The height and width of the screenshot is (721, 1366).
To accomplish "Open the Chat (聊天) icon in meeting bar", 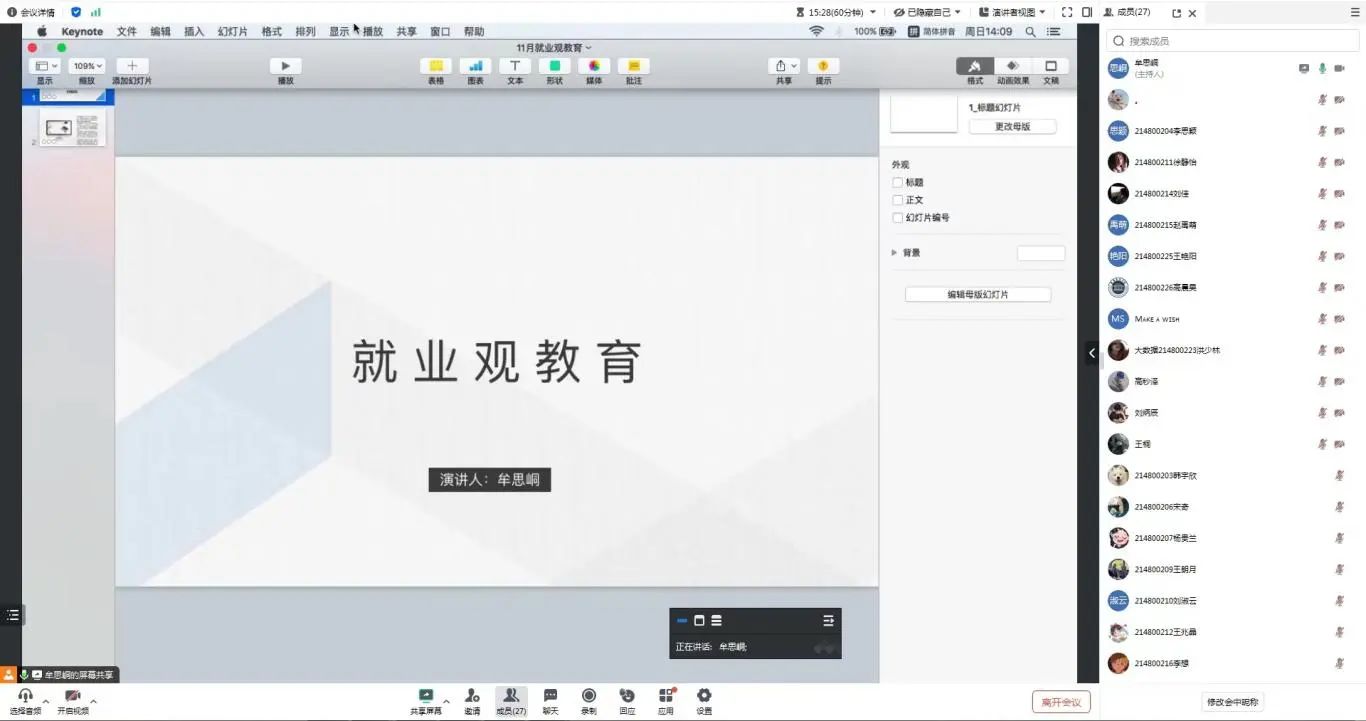I will 550,696.
